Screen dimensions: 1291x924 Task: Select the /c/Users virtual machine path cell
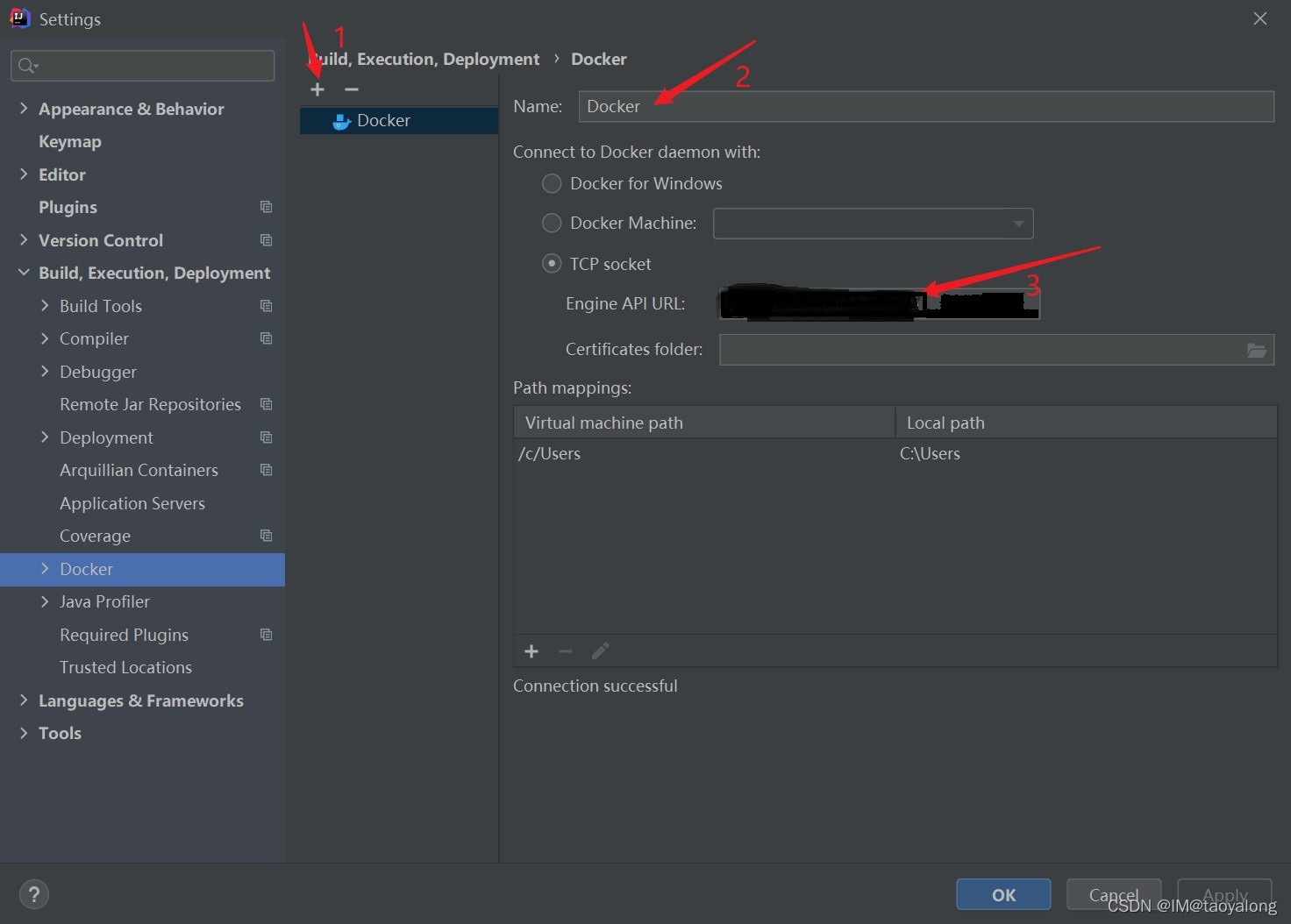click(704, 453)
